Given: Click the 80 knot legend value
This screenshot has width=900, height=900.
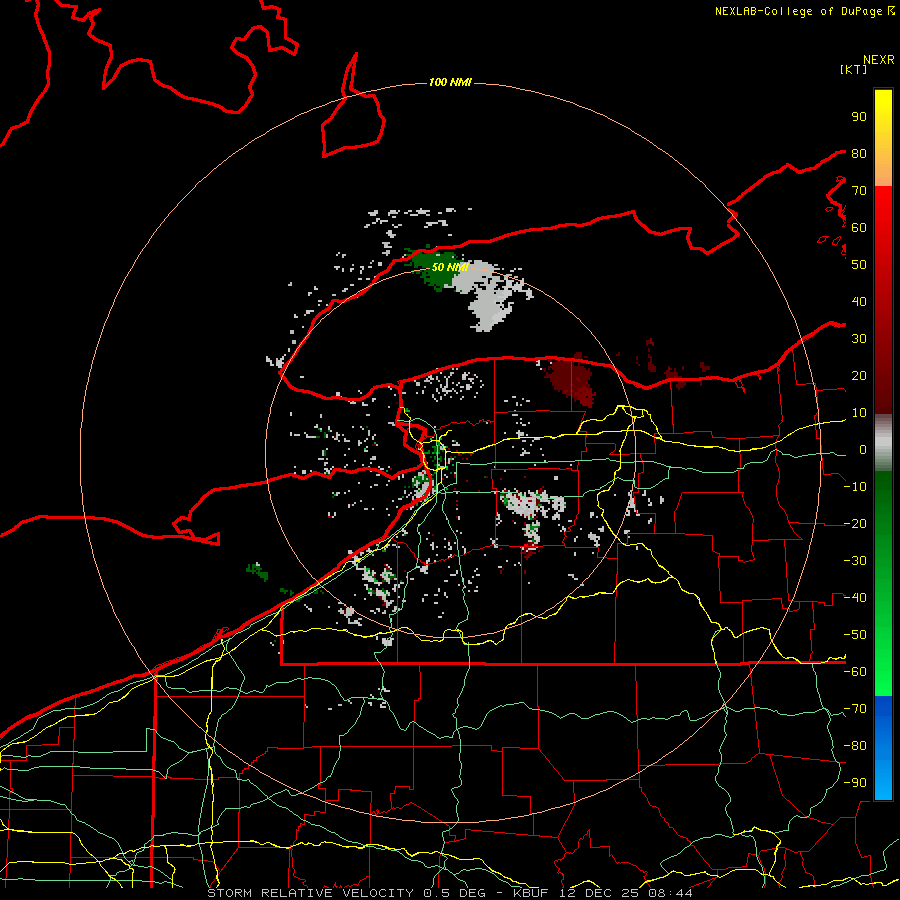Looking at the screenshot, I should [x=859, y=153].
